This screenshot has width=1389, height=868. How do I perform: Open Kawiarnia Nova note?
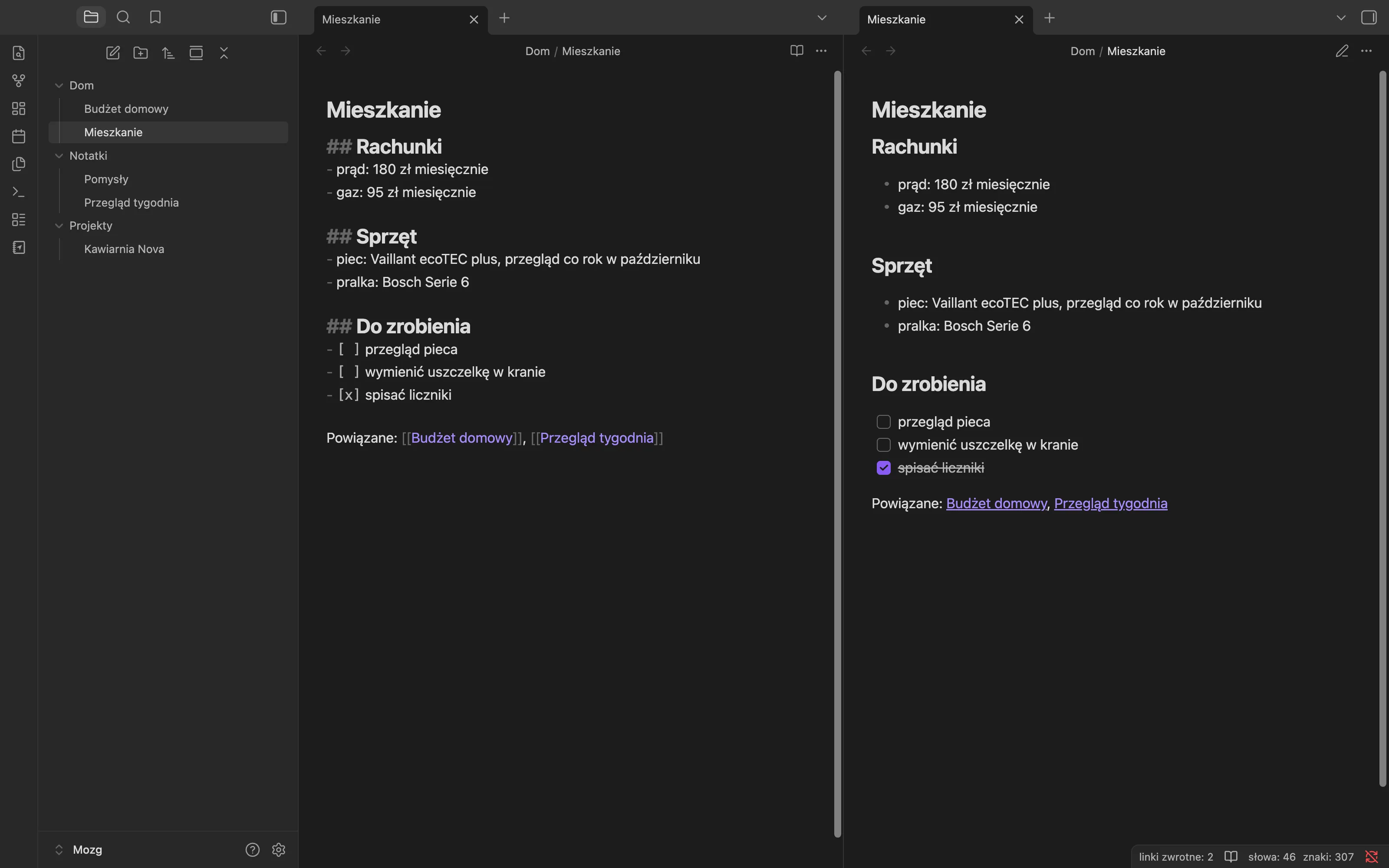(168, 249)
